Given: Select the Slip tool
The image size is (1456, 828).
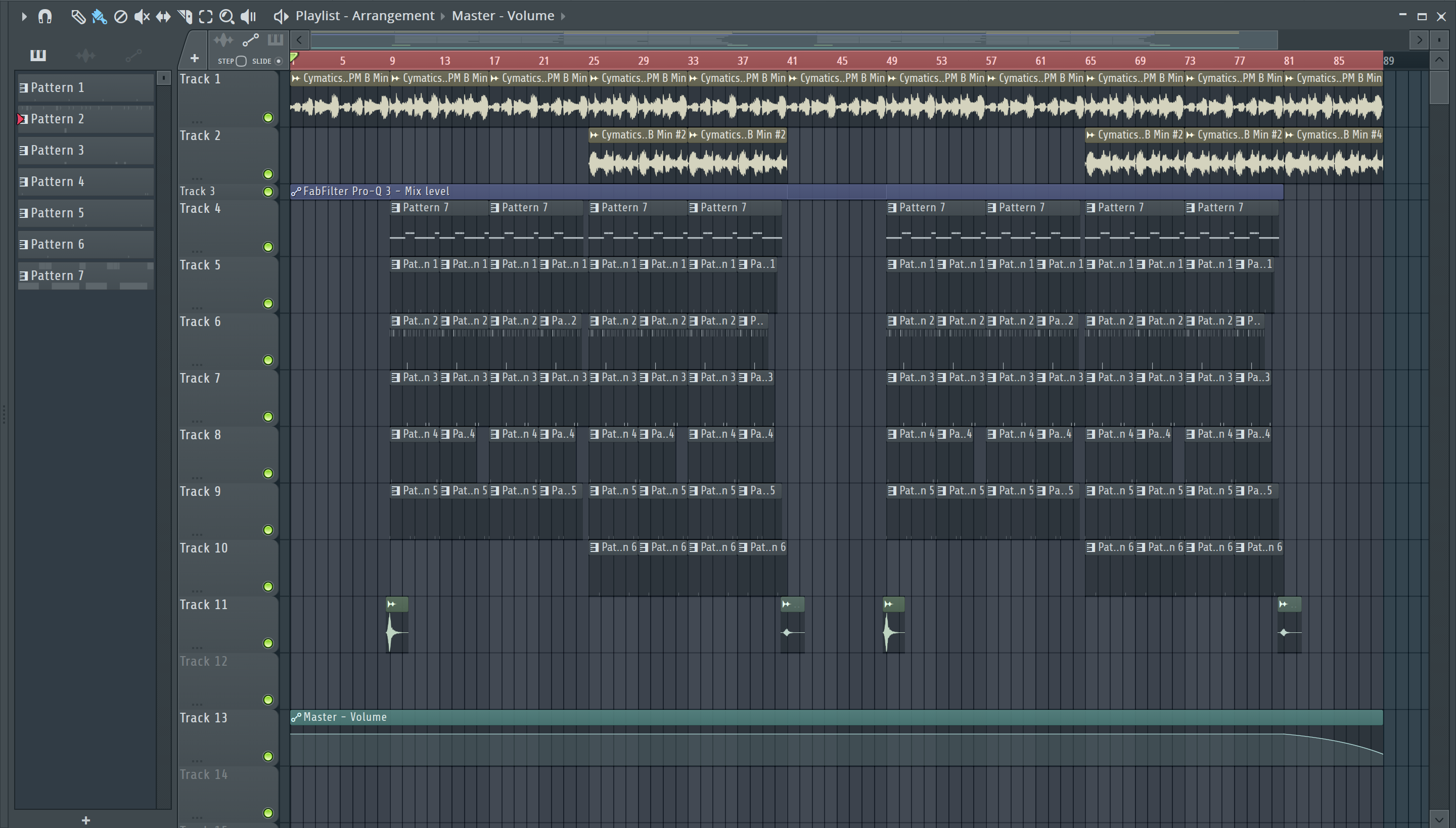Looking at the screenshot, I should pyautogui.click(x=163, y=17).
